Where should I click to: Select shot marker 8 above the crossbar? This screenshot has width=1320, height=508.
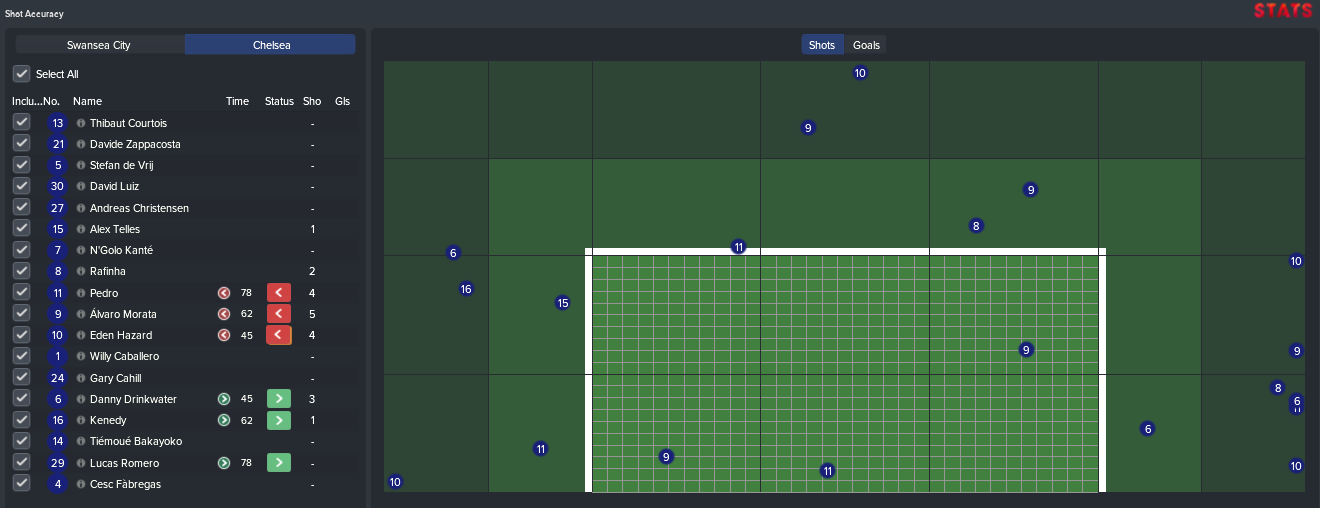tap(976, 226)
